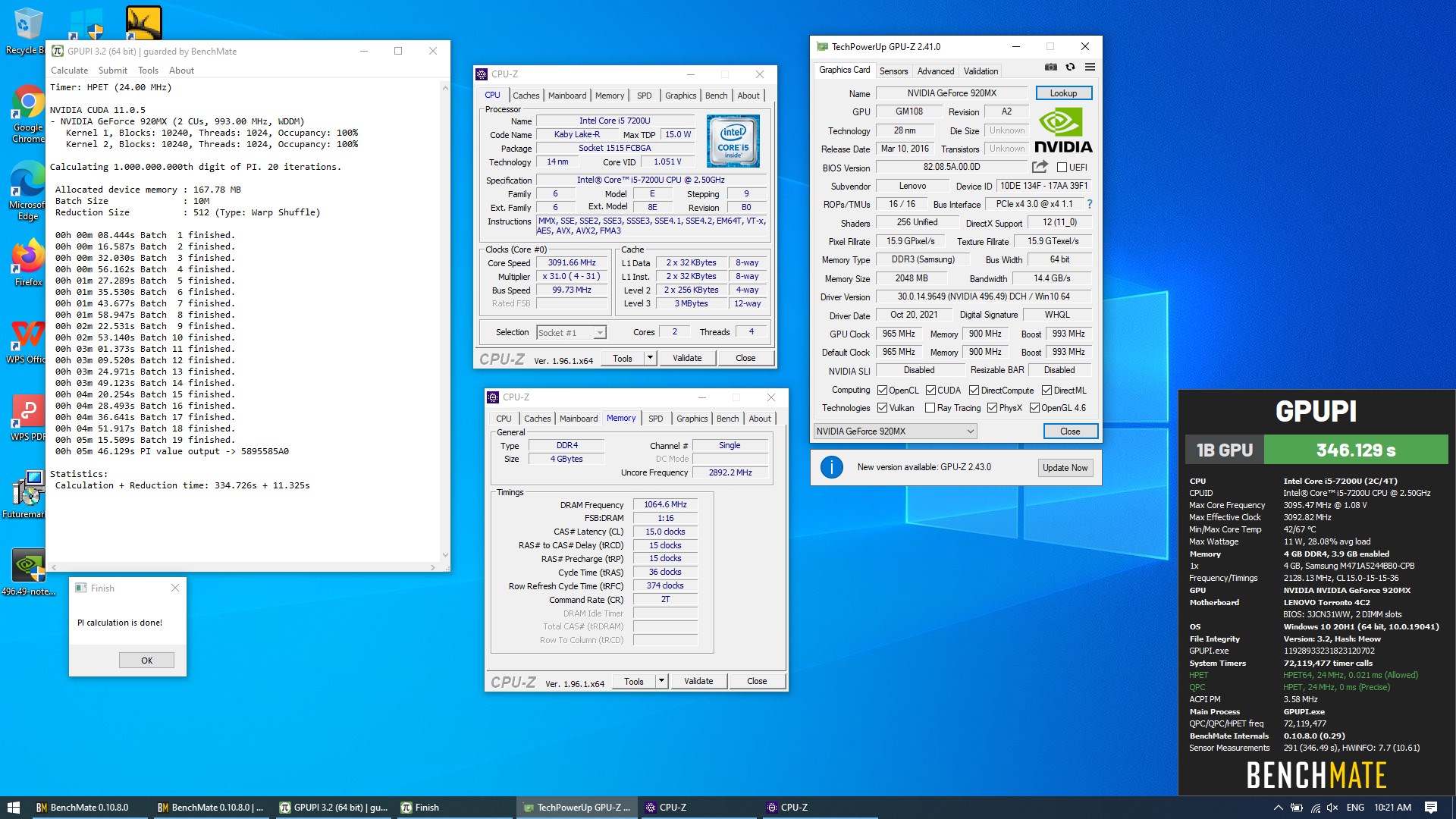The width and height of the screenshot is (1456, 819).
Task: Click the Lookup button in GPU-Z
Action: [1063, 93]
